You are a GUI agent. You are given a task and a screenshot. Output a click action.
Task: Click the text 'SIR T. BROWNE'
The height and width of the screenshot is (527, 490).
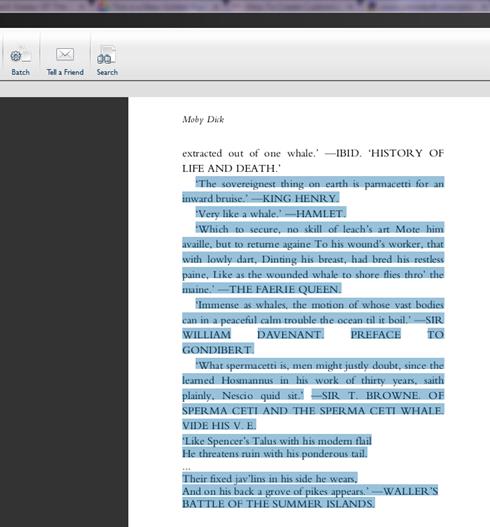(370, 396)
